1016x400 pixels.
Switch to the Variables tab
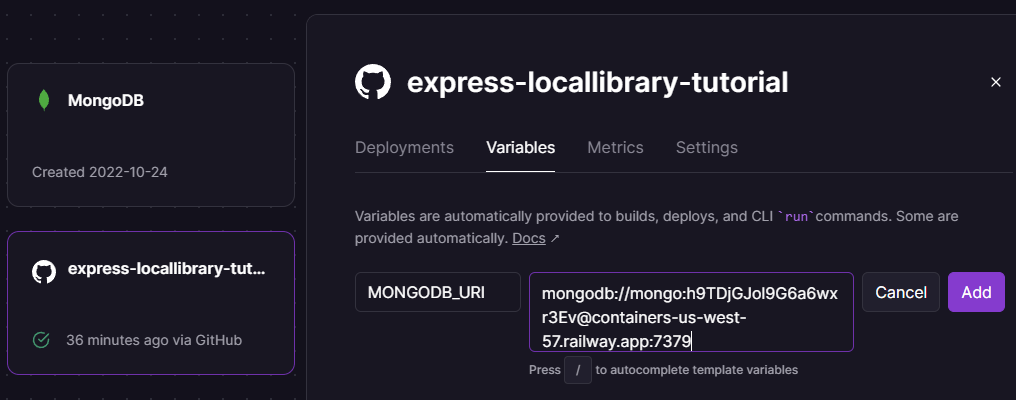(x=520, y=147)
